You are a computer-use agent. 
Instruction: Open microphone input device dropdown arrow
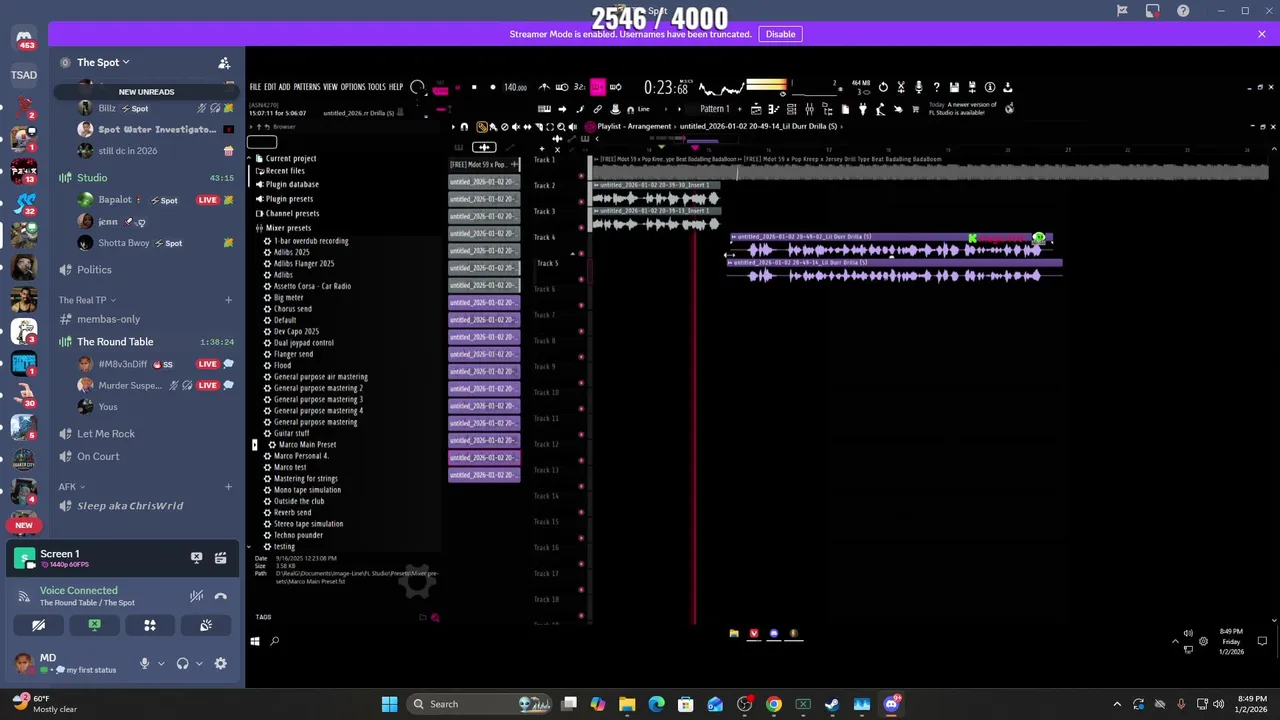point(161,663)
